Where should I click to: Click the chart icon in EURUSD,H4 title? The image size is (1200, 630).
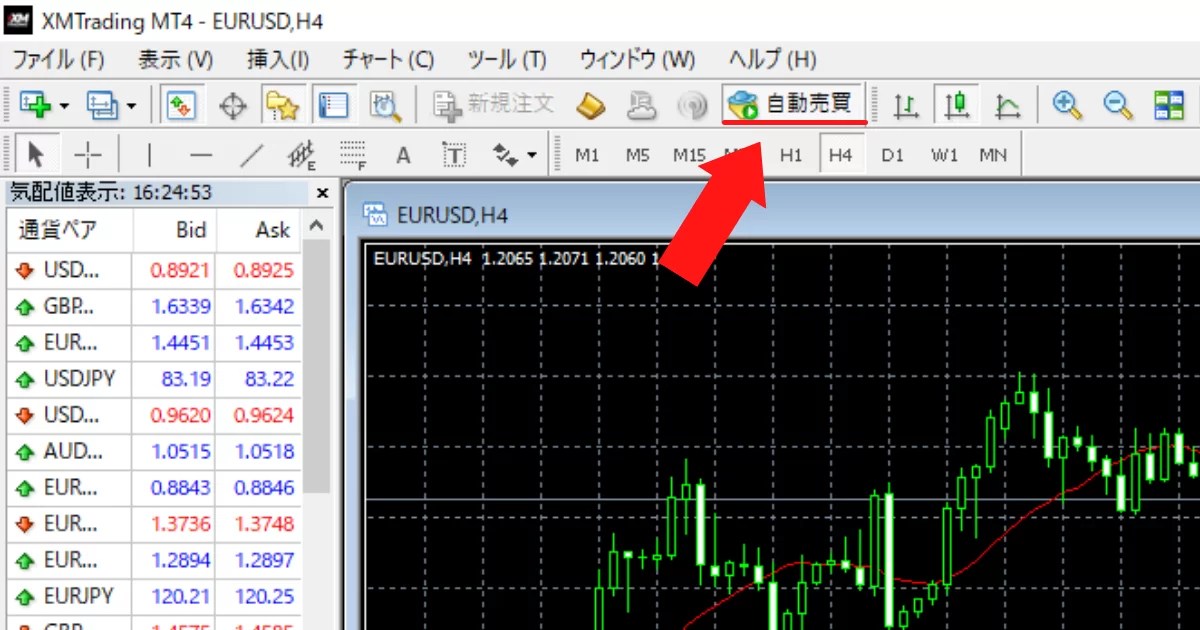point(377,214)
